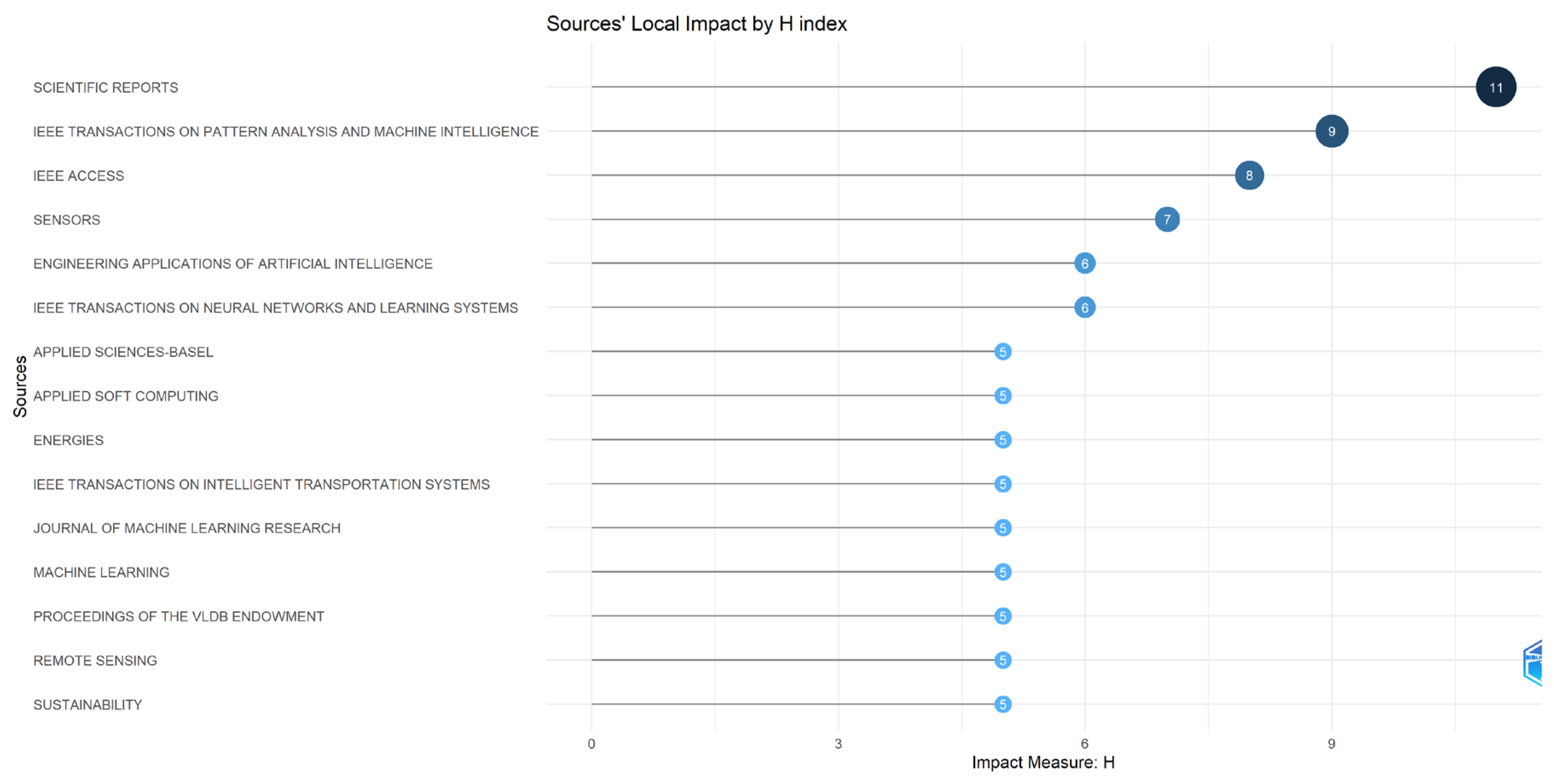The width and height of the screenshot is (1554, 784).
Task: Click the Applied Sciences-Basel data point
Action: 1003,352
